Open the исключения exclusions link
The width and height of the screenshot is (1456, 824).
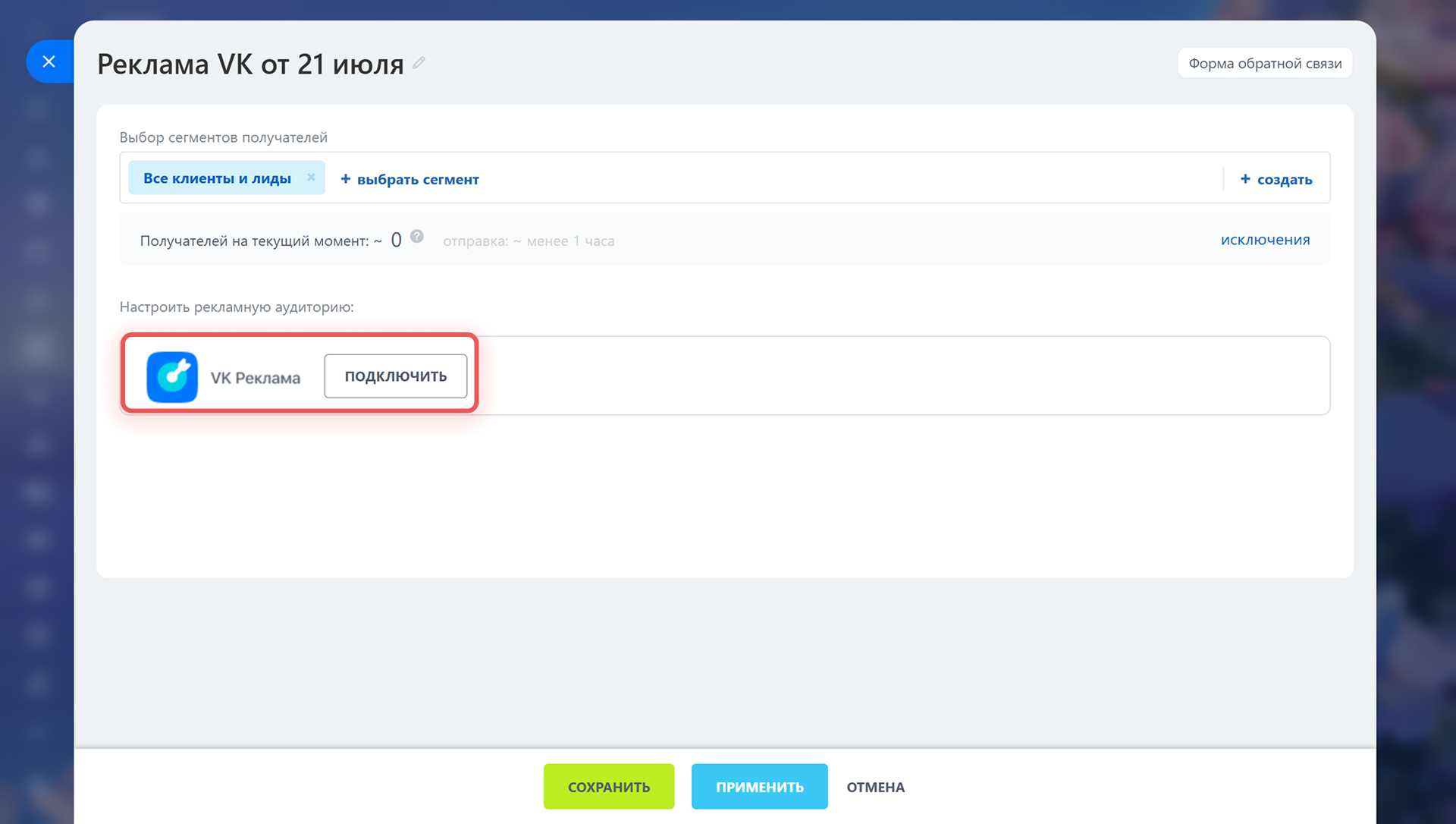1265,240
